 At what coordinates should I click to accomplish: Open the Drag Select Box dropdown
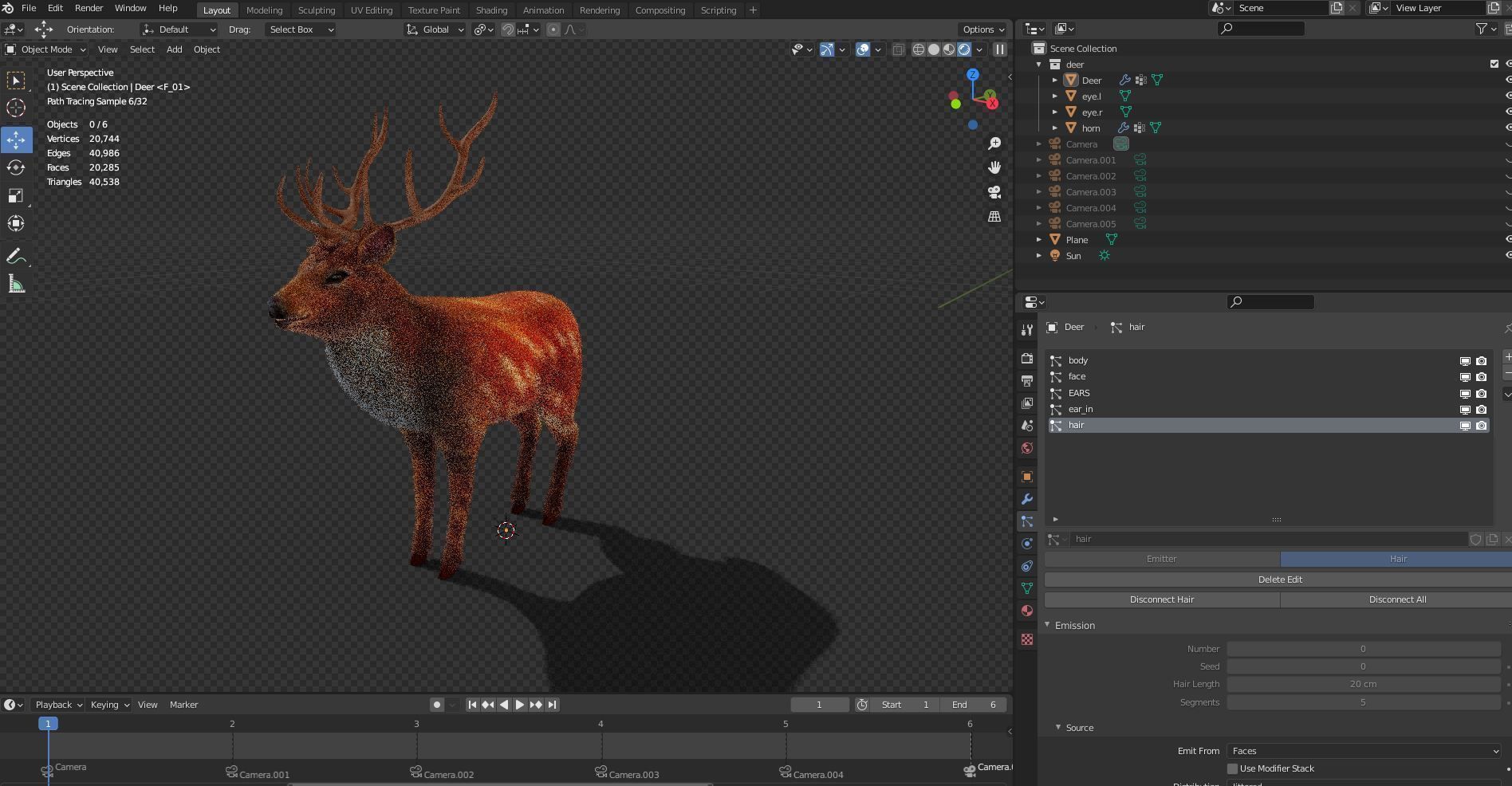[300, 29]
